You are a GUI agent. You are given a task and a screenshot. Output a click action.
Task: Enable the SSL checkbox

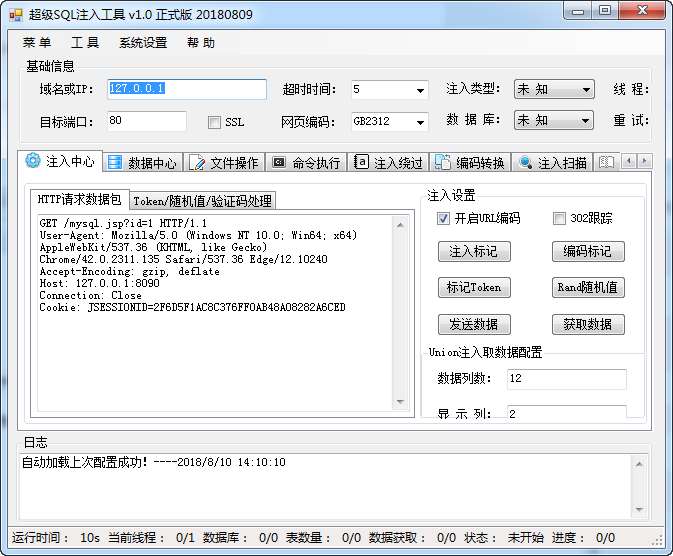(x=214, y=122)
